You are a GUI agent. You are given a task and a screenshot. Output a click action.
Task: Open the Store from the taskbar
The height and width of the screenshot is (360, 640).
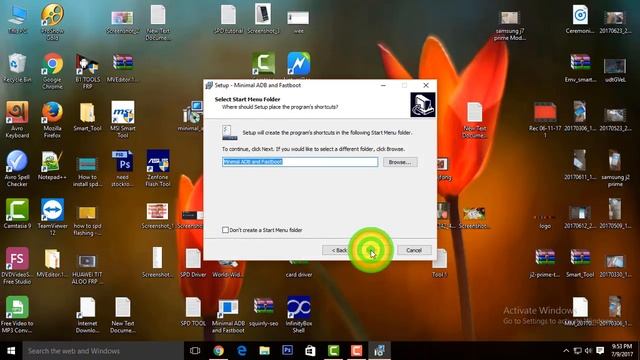[310, 351]
